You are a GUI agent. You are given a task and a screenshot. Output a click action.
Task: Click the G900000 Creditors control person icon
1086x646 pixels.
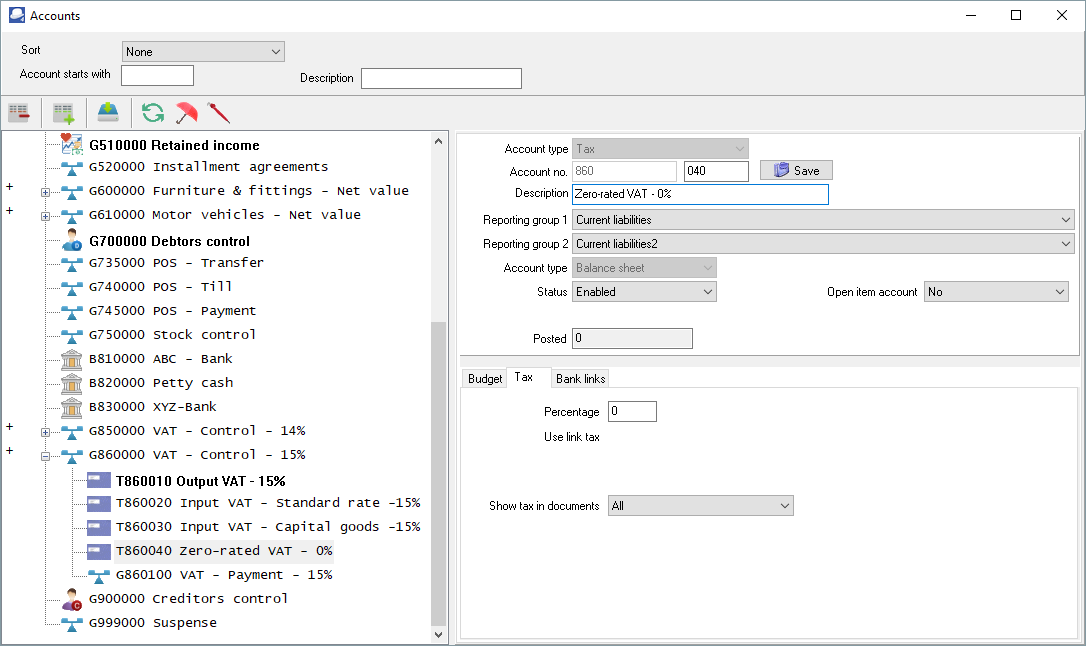71,599
